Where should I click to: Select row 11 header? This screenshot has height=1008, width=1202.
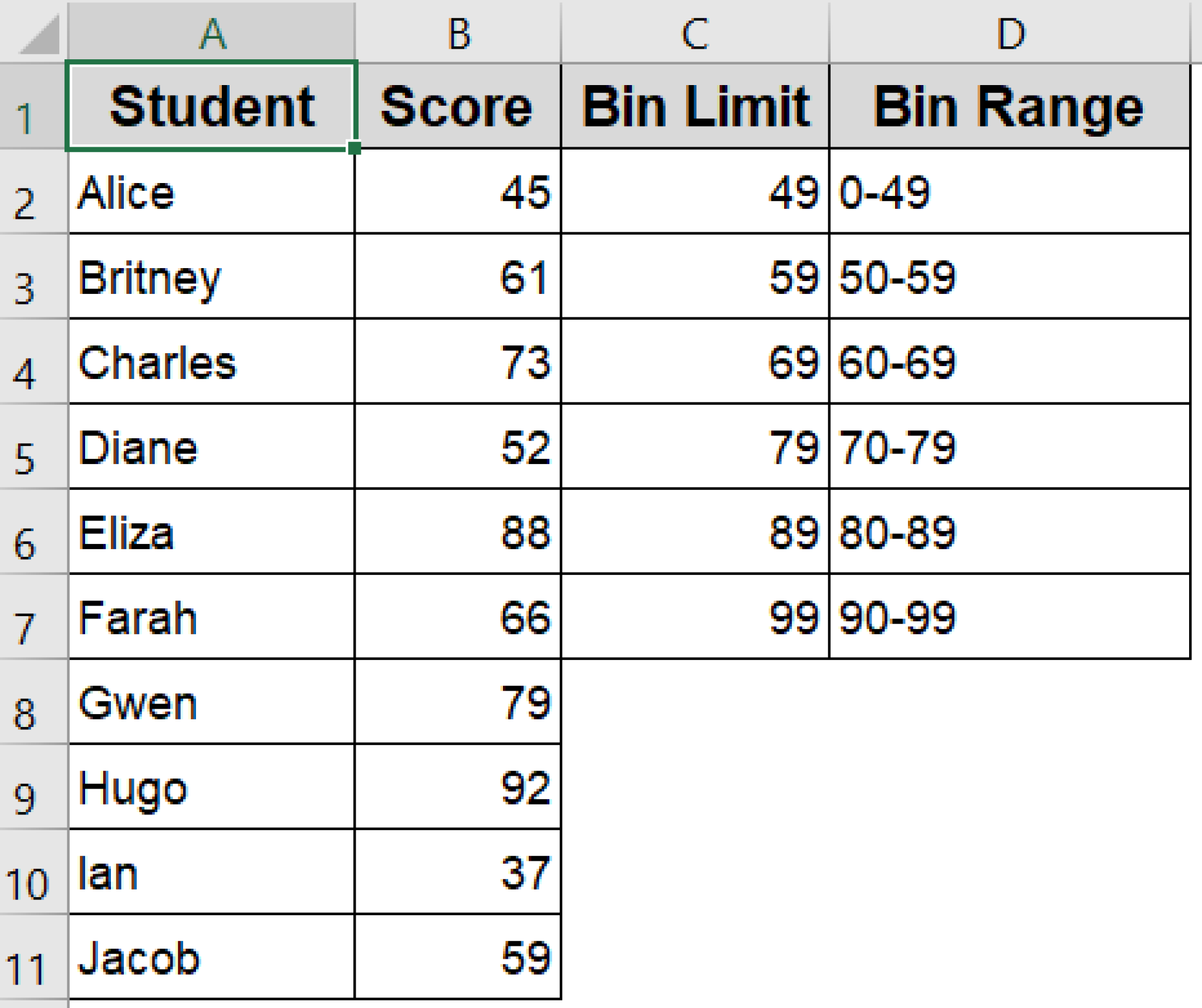point(32,956)
